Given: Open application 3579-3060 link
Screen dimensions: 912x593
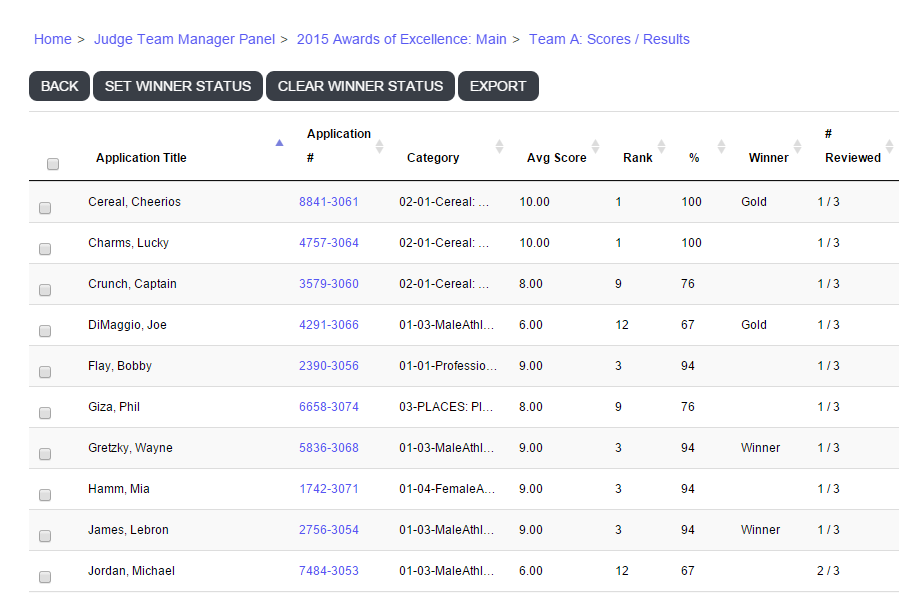Looking at the screenshot, I should (x=329, y=284).
